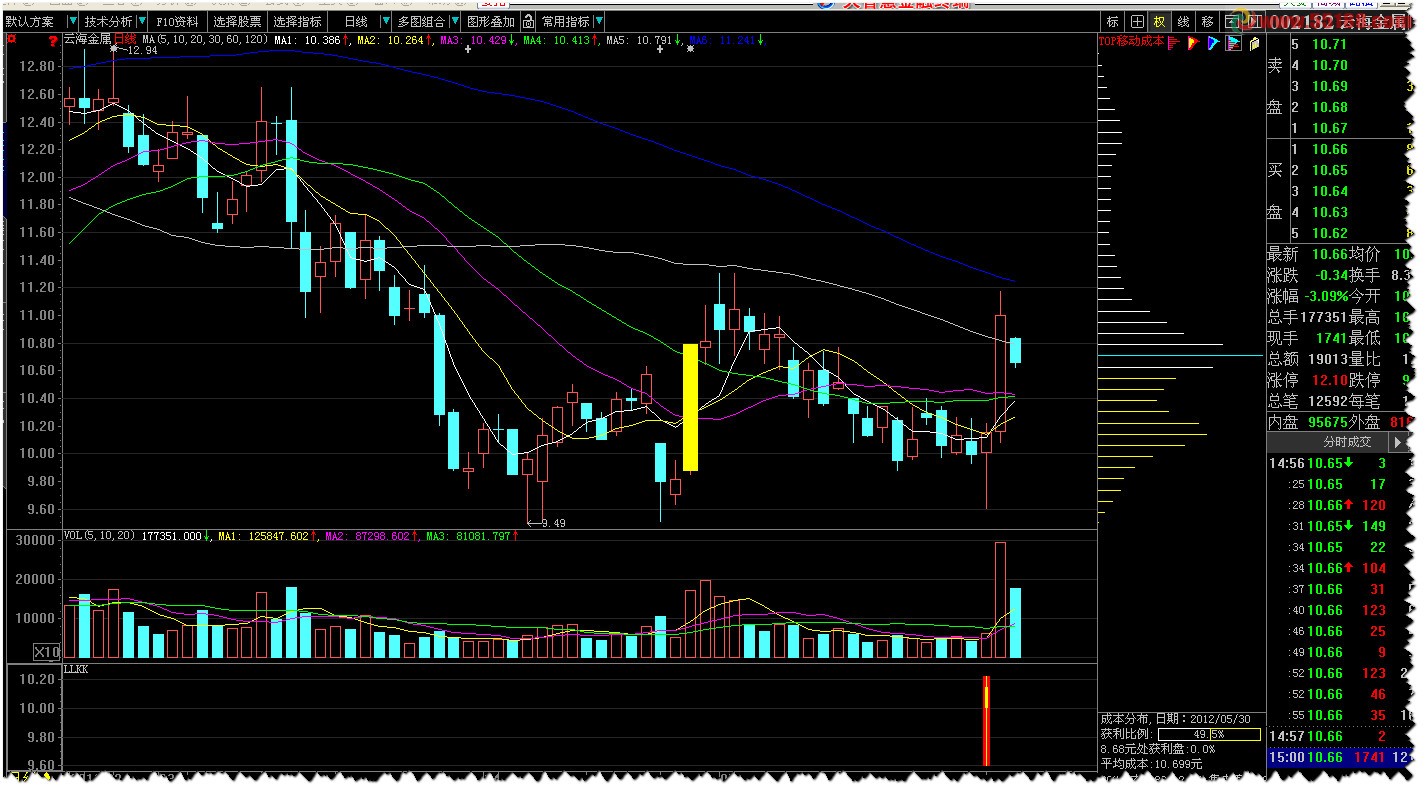The width and height of the screenshot is (1425, 791).
Task: Click the 标 marker tool button
Action: (x=1113, y=21)
